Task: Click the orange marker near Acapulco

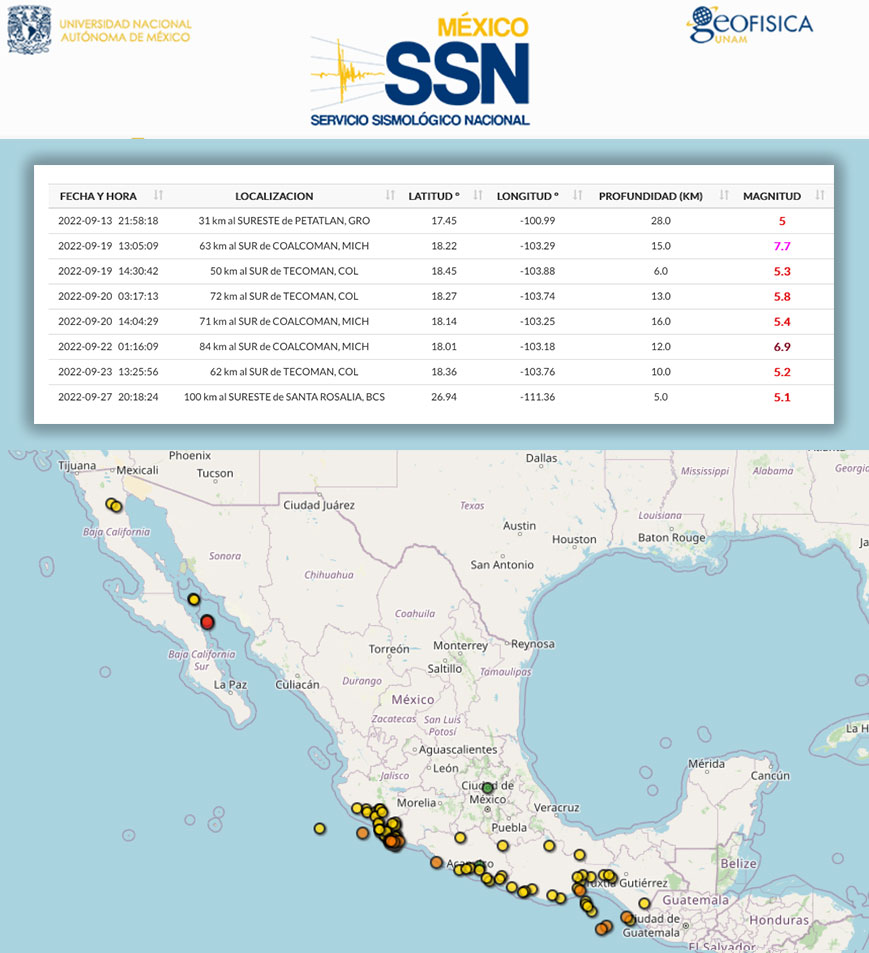Action: coord(436,862)
